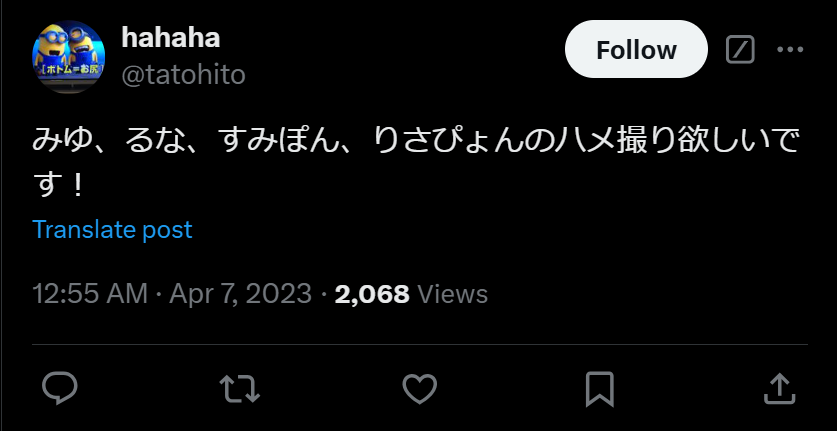Click the divider above the action bar
The height and width of the screenshot is (431, 837).
pos(418,344)
